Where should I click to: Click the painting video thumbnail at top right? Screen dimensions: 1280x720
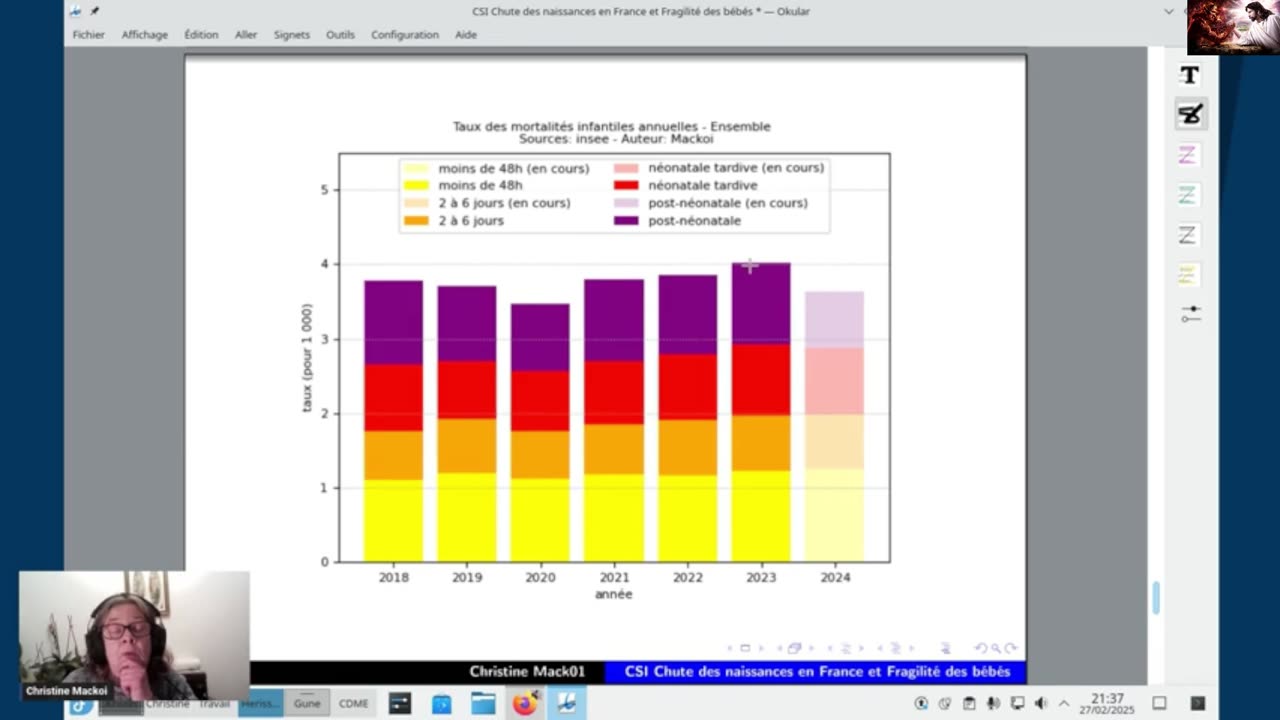pyautogui.click(x=1233, y=27)
